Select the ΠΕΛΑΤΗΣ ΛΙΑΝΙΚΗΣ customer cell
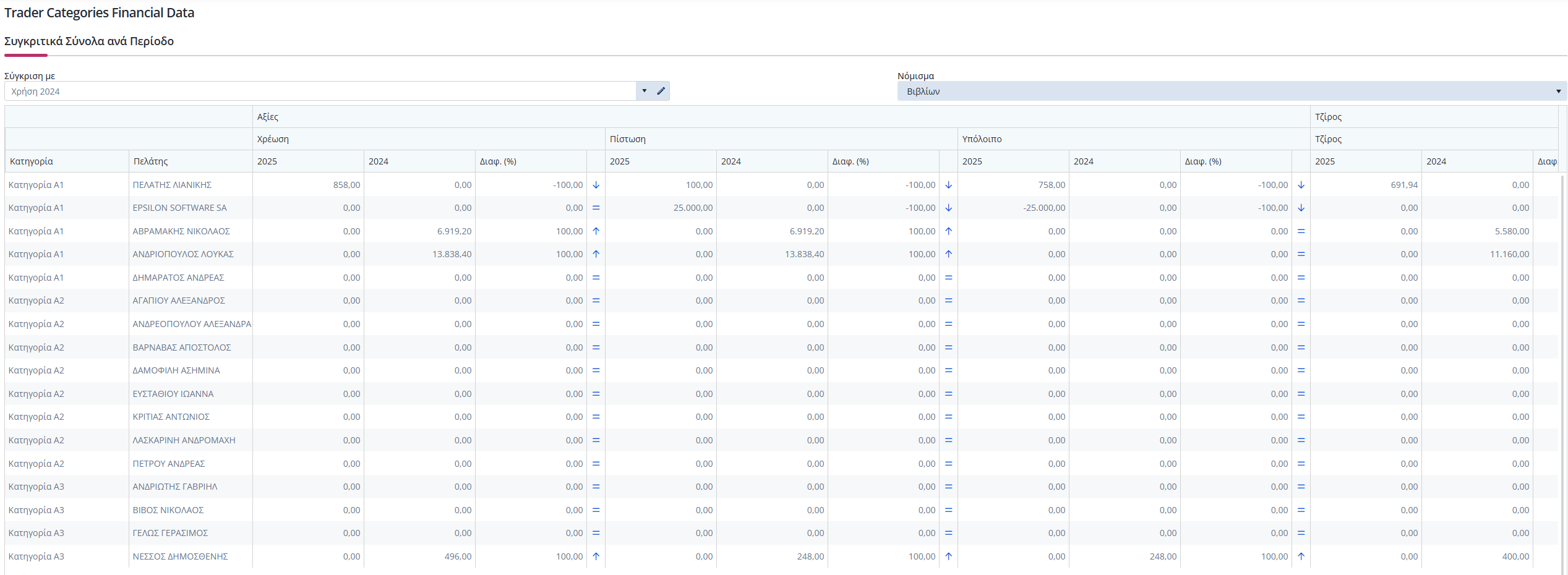Image resolution: width=1568 pixels, height=575 pixels. point(191,185)
